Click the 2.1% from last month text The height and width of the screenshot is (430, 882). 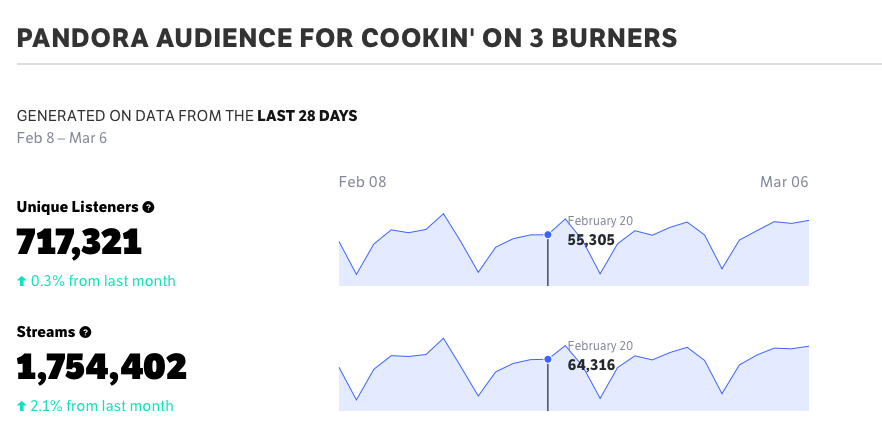pos(102,406)
